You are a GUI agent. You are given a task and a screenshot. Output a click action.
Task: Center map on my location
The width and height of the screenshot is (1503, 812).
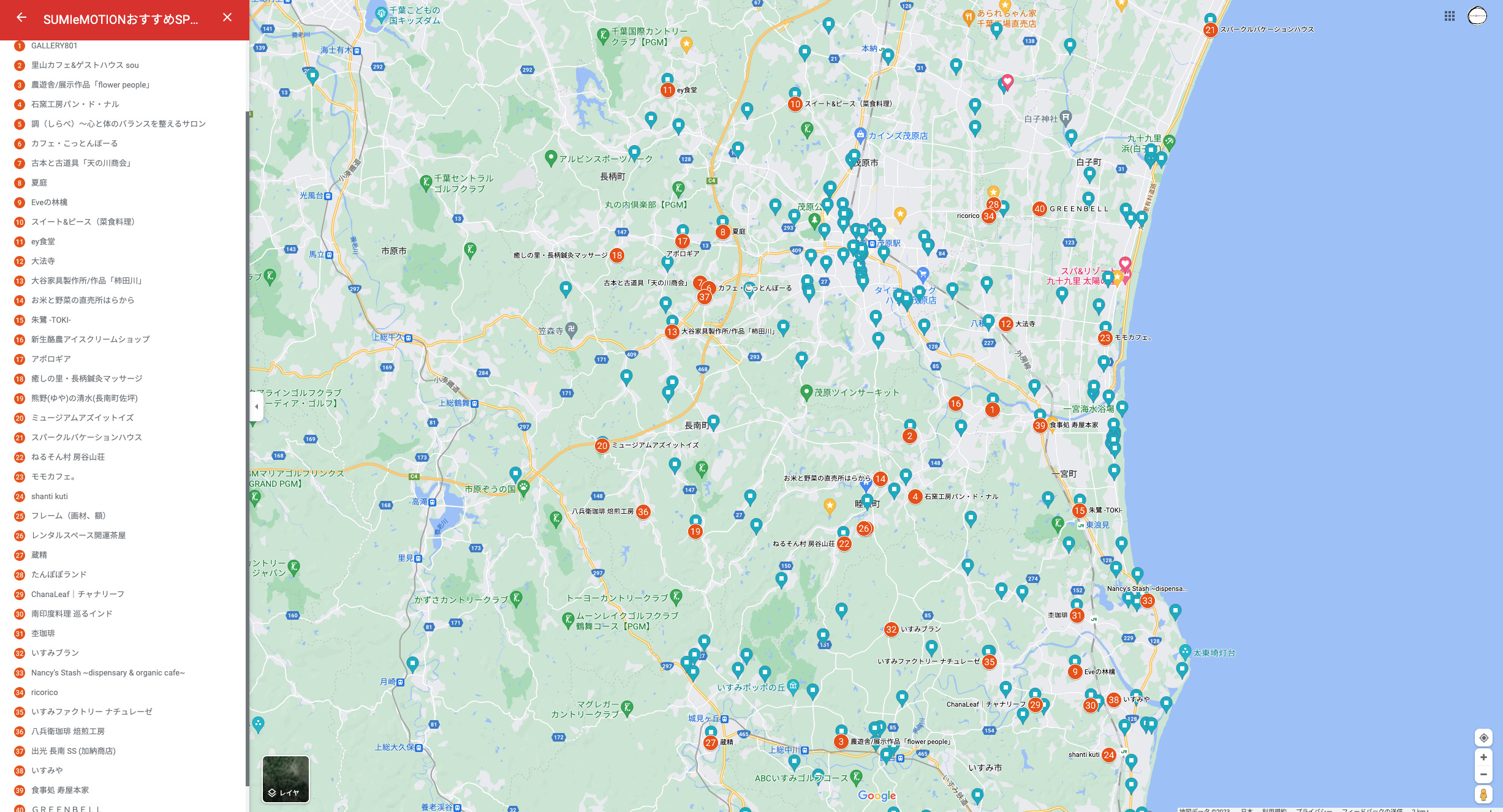pyautogui.click(x=1483, y=738)
